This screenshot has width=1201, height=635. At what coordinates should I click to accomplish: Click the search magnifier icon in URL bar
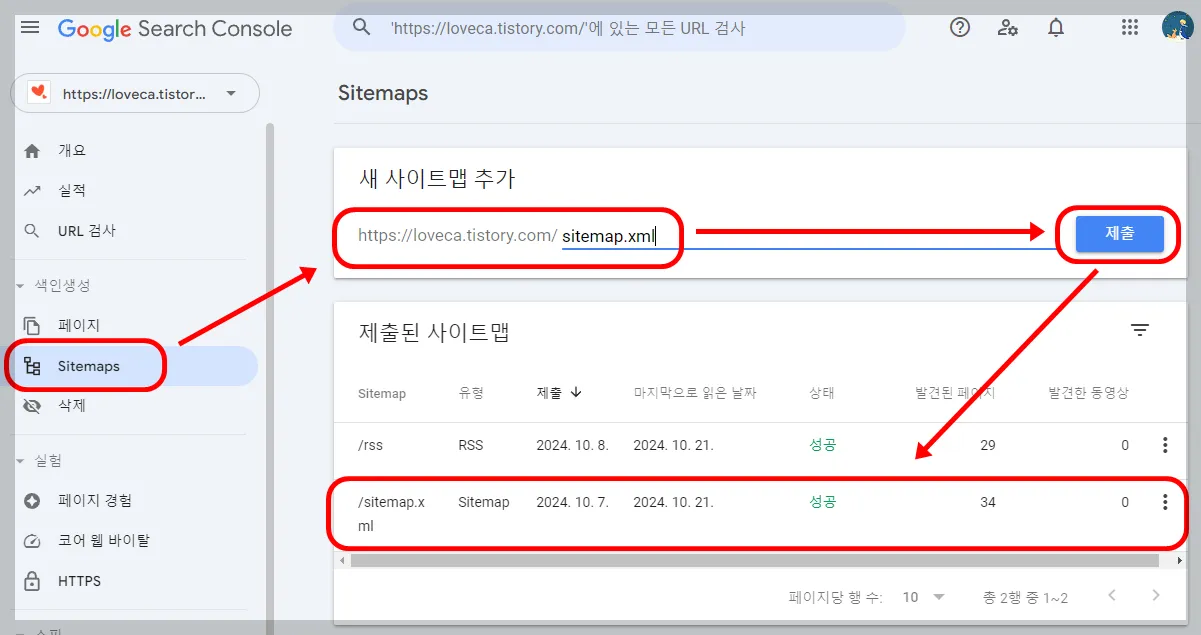click(362, 27)
